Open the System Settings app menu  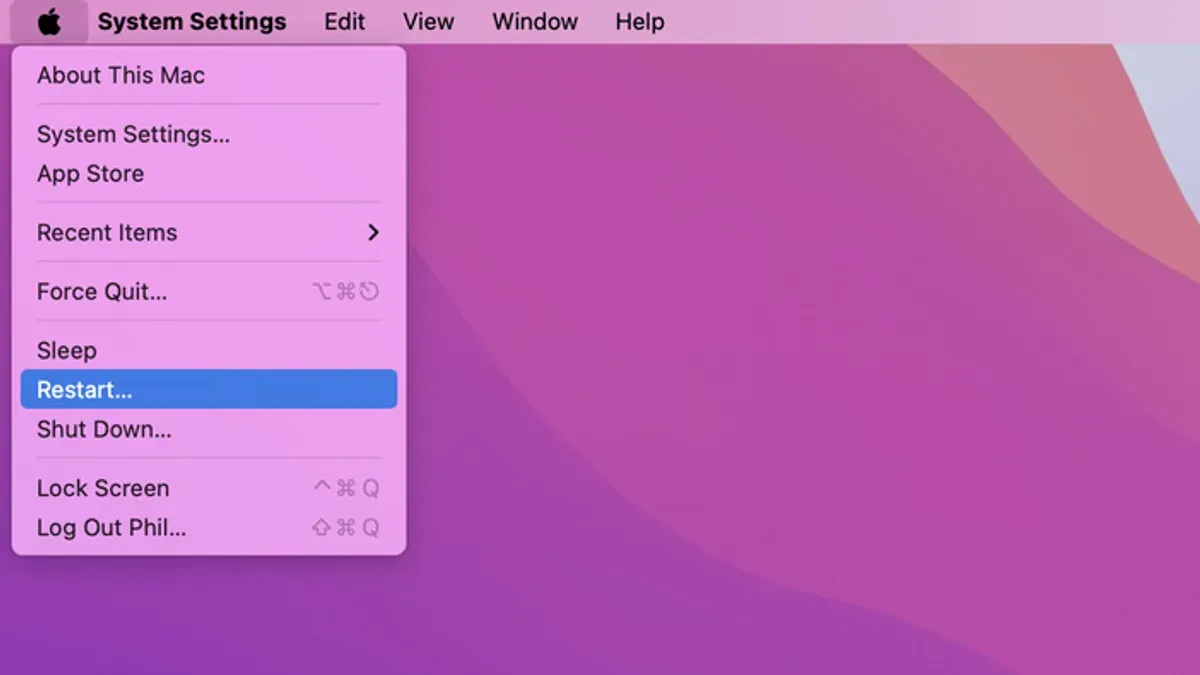192,22
